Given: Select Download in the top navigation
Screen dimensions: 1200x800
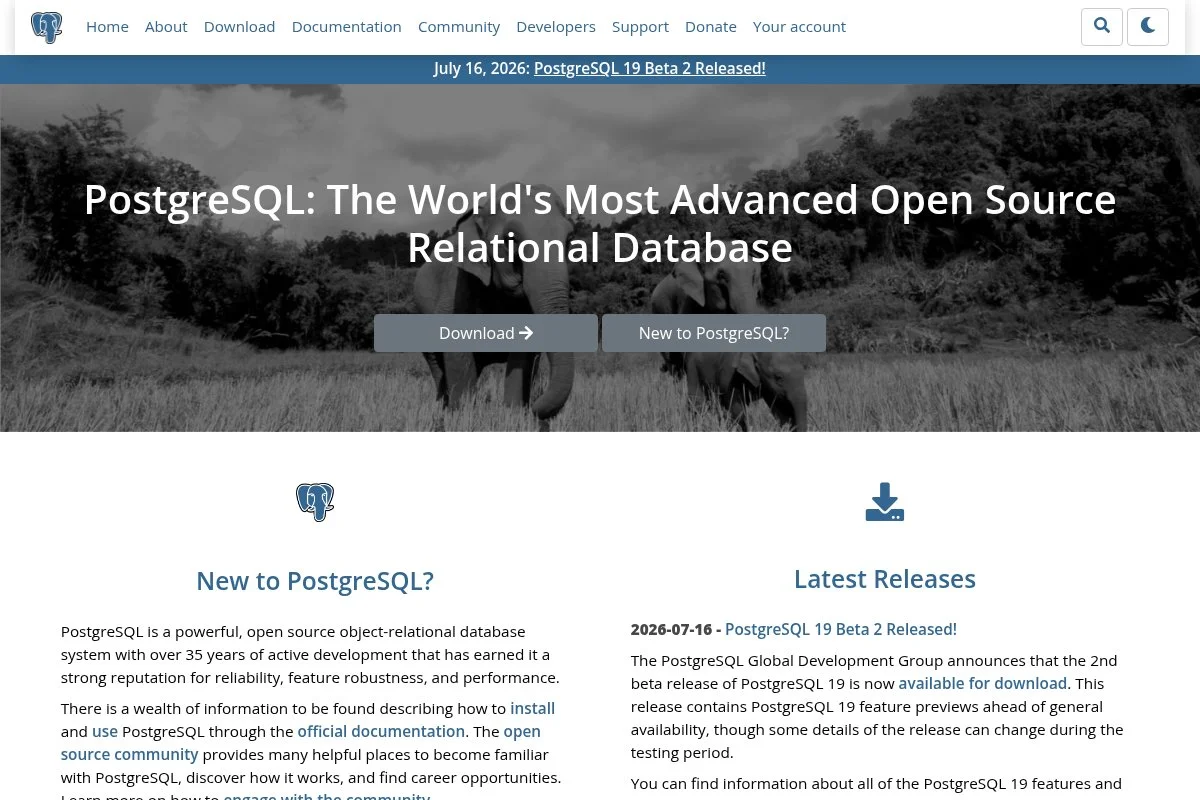Looking at the screenshot, I should click(x=239, y=27).
